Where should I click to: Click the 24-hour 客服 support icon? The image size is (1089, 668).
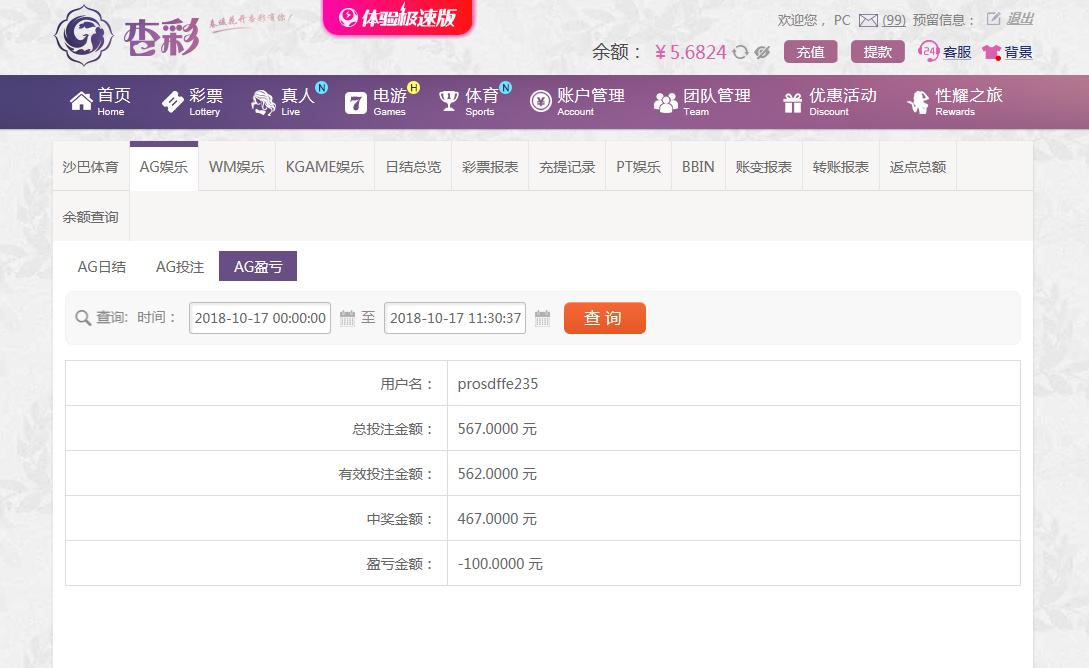[929, 52]
